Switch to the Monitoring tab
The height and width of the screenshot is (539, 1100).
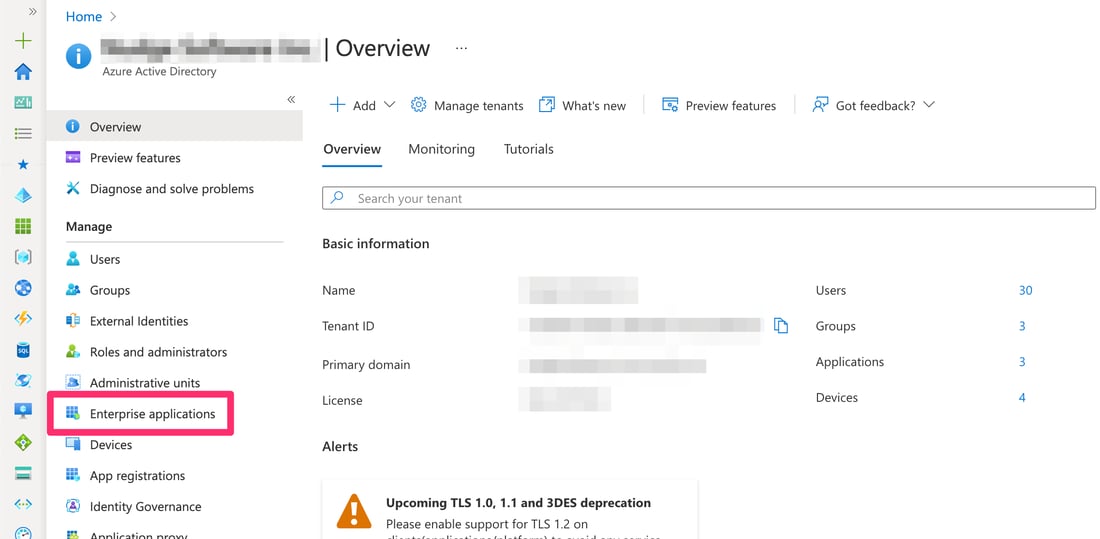441,149
